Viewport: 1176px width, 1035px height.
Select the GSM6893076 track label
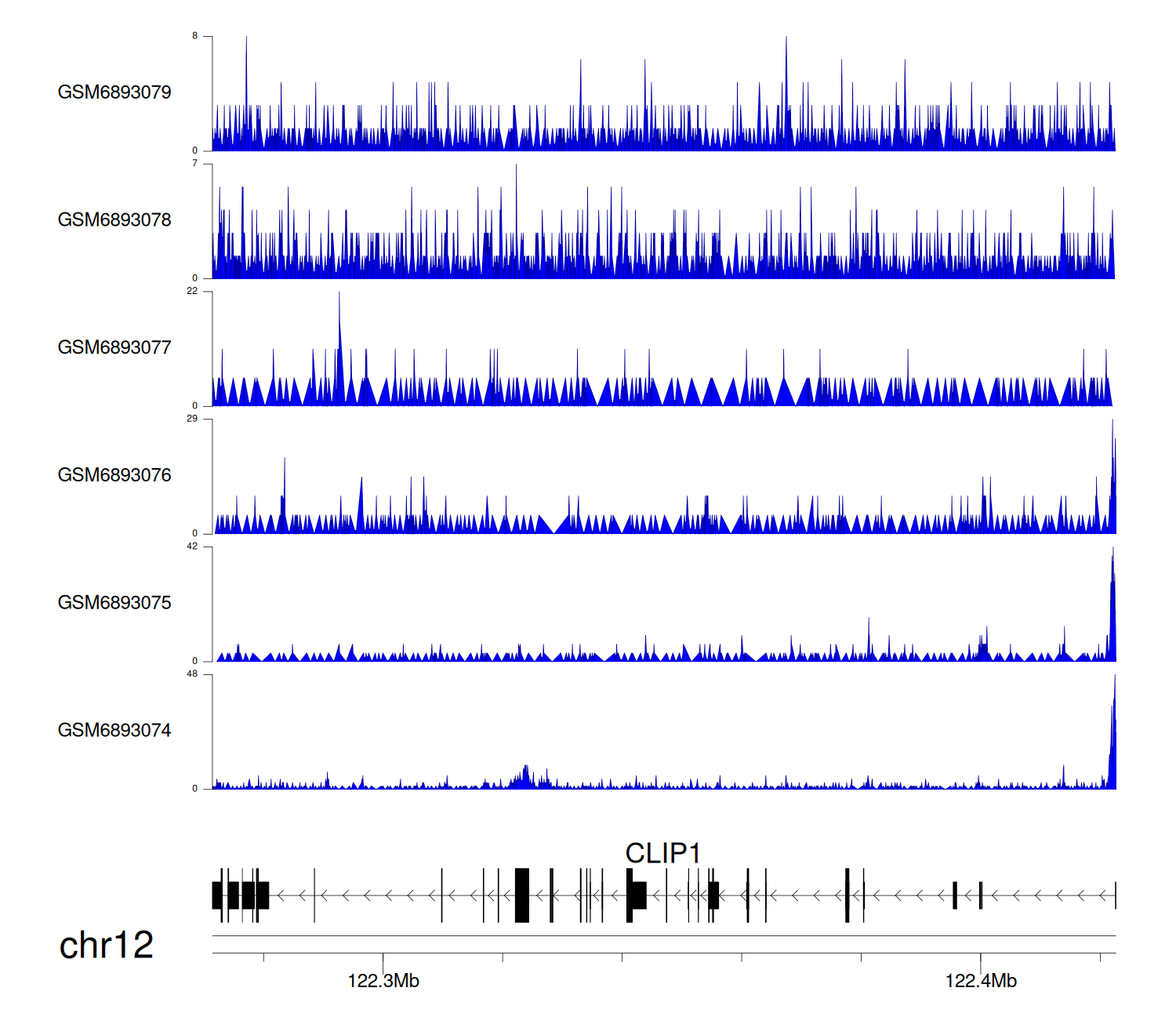(114, 476)
